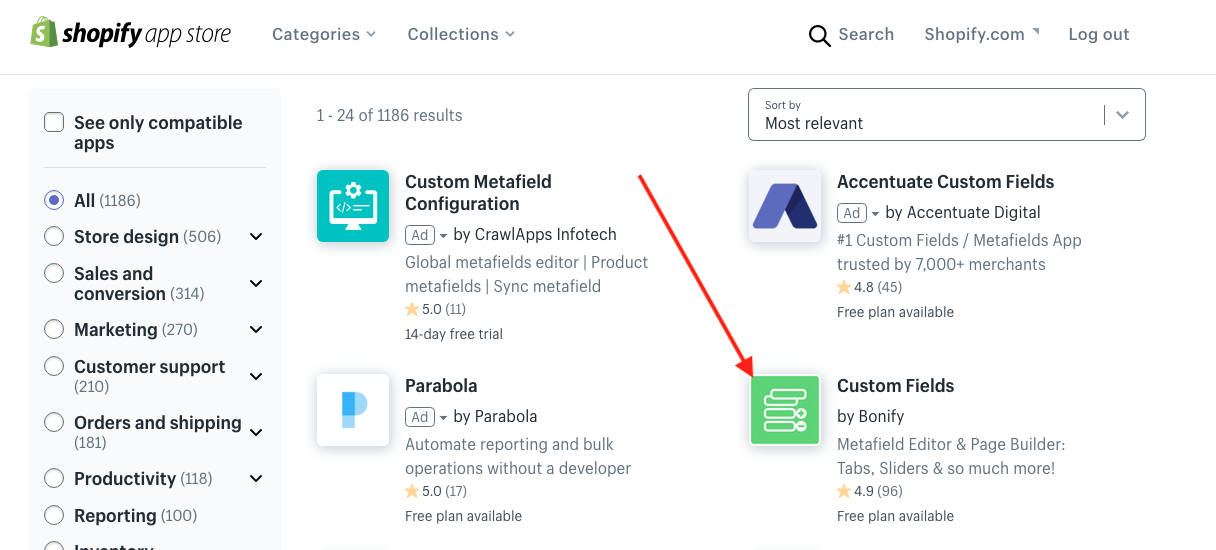Open the Shopify app store logo
The image size is (1216, 550).
click(x=130, y=34)
